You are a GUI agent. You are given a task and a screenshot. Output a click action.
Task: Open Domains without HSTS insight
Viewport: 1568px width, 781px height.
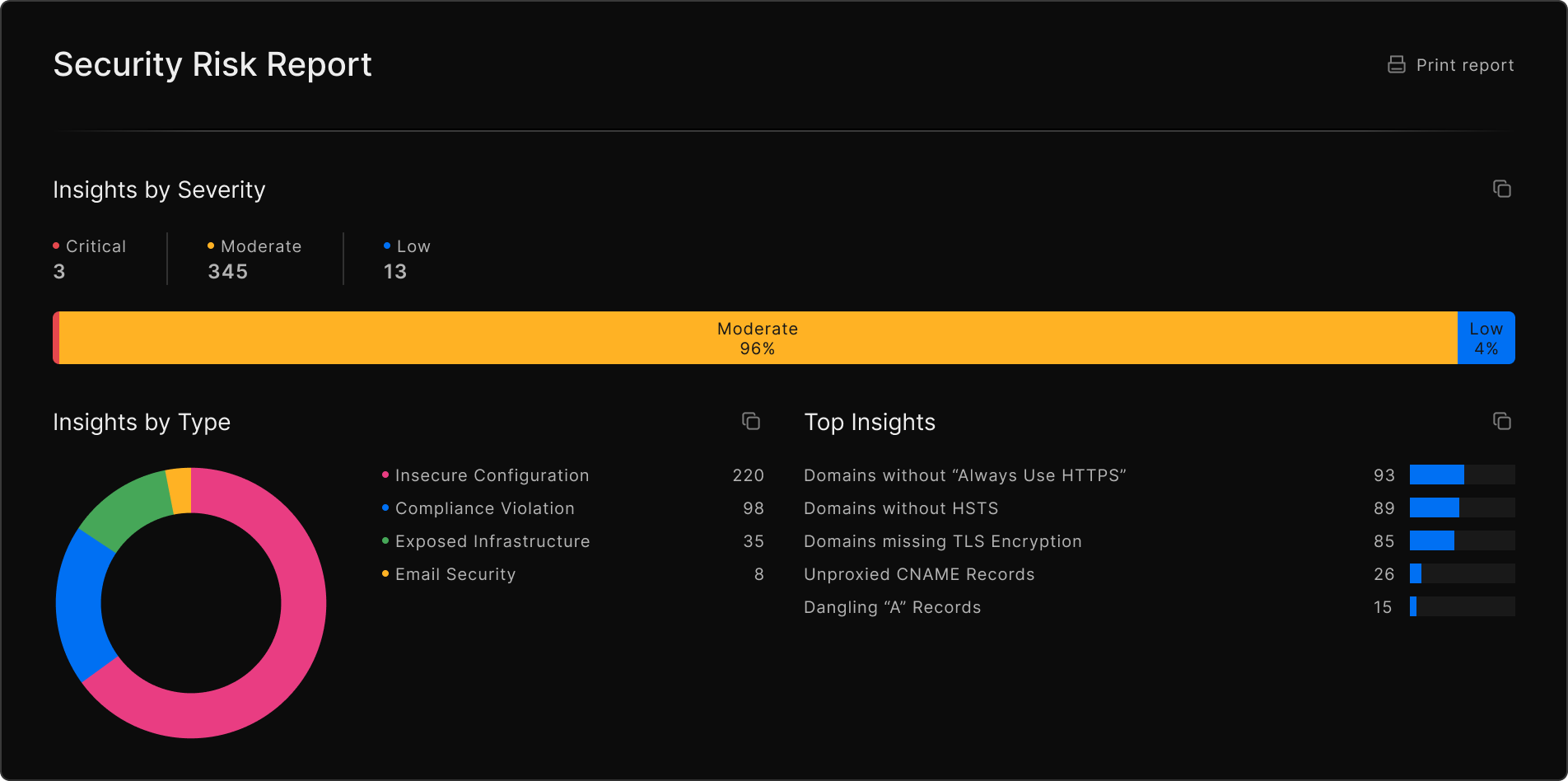click(x=901, y=508)
